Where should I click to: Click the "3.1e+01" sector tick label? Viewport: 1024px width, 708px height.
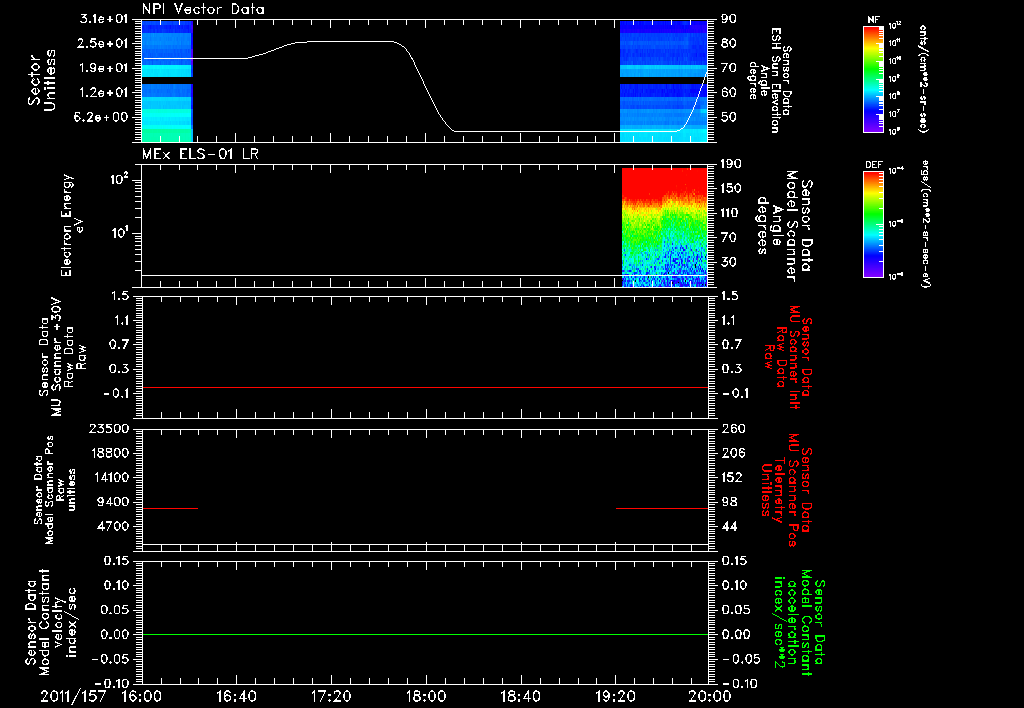click(x=104, y=19)
